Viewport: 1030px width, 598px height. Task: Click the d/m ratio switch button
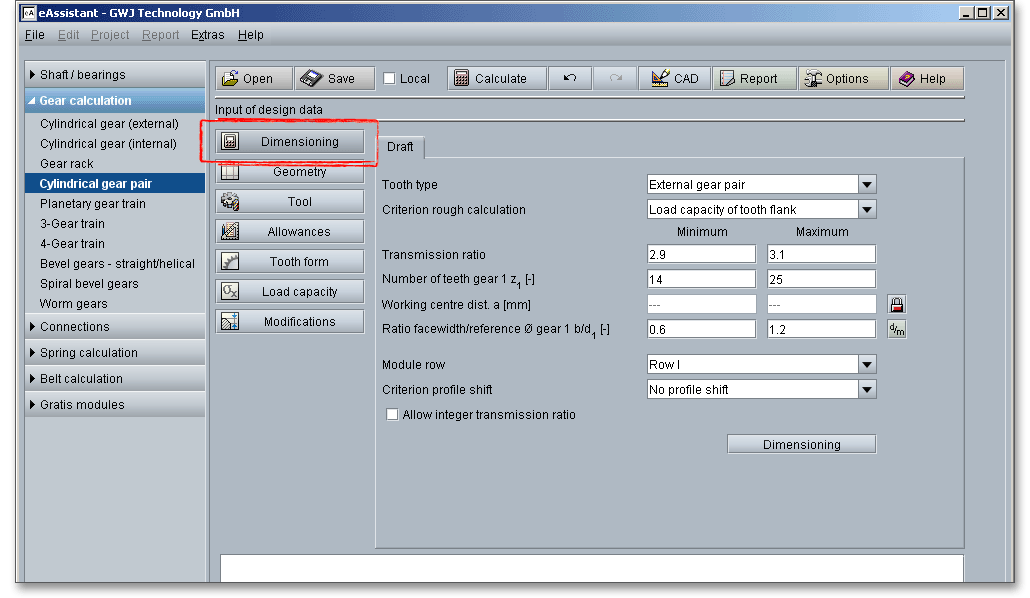coord(897,329)
